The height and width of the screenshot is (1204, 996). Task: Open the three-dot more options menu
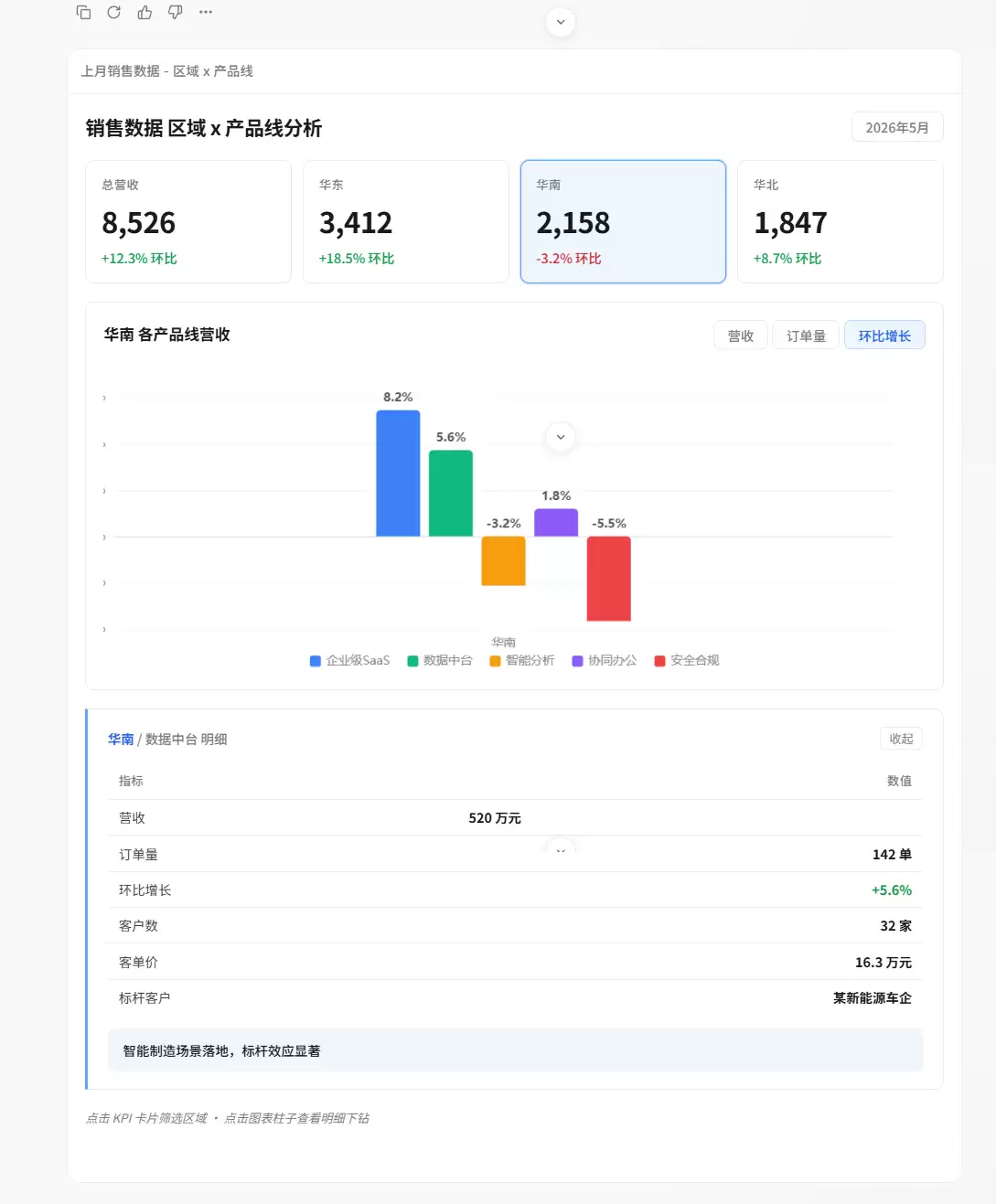206,12
